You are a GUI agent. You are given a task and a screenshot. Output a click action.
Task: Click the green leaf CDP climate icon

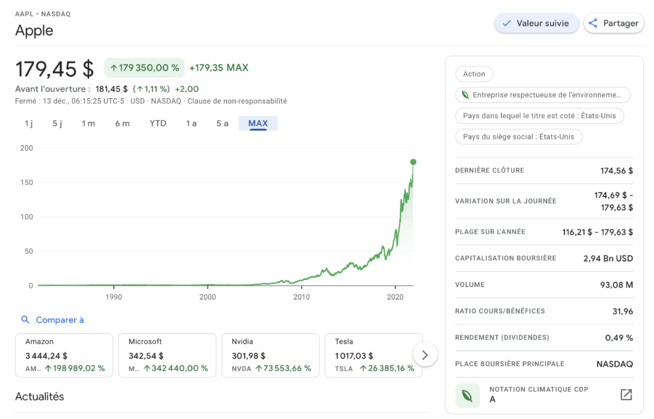pos(467,395)
